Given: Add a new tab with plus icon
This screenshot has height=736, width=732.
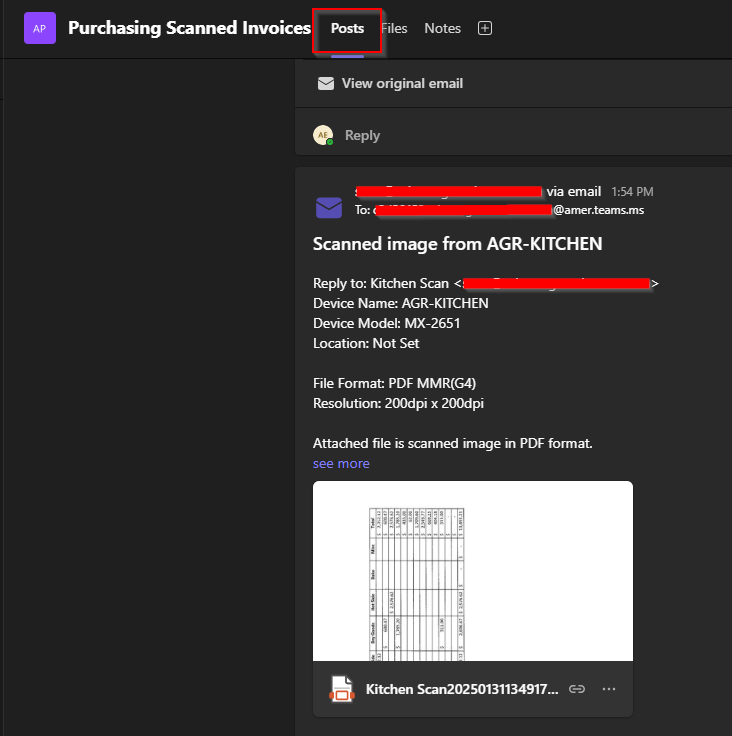Looking at the screenshot, I should click(x=485, y=28).
